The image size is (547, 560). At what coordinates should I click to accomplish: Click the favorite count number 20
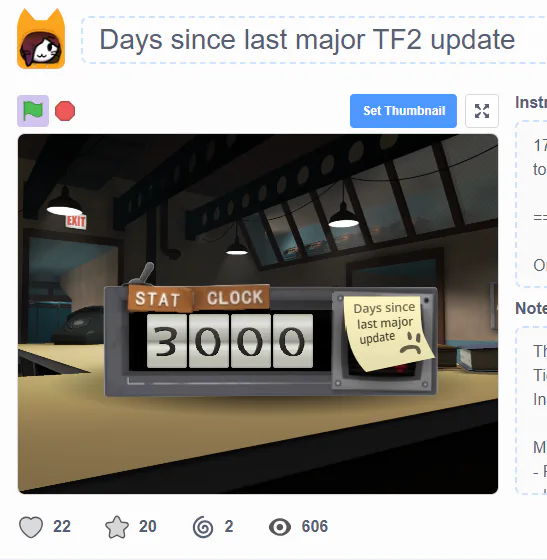pos(147,526)
